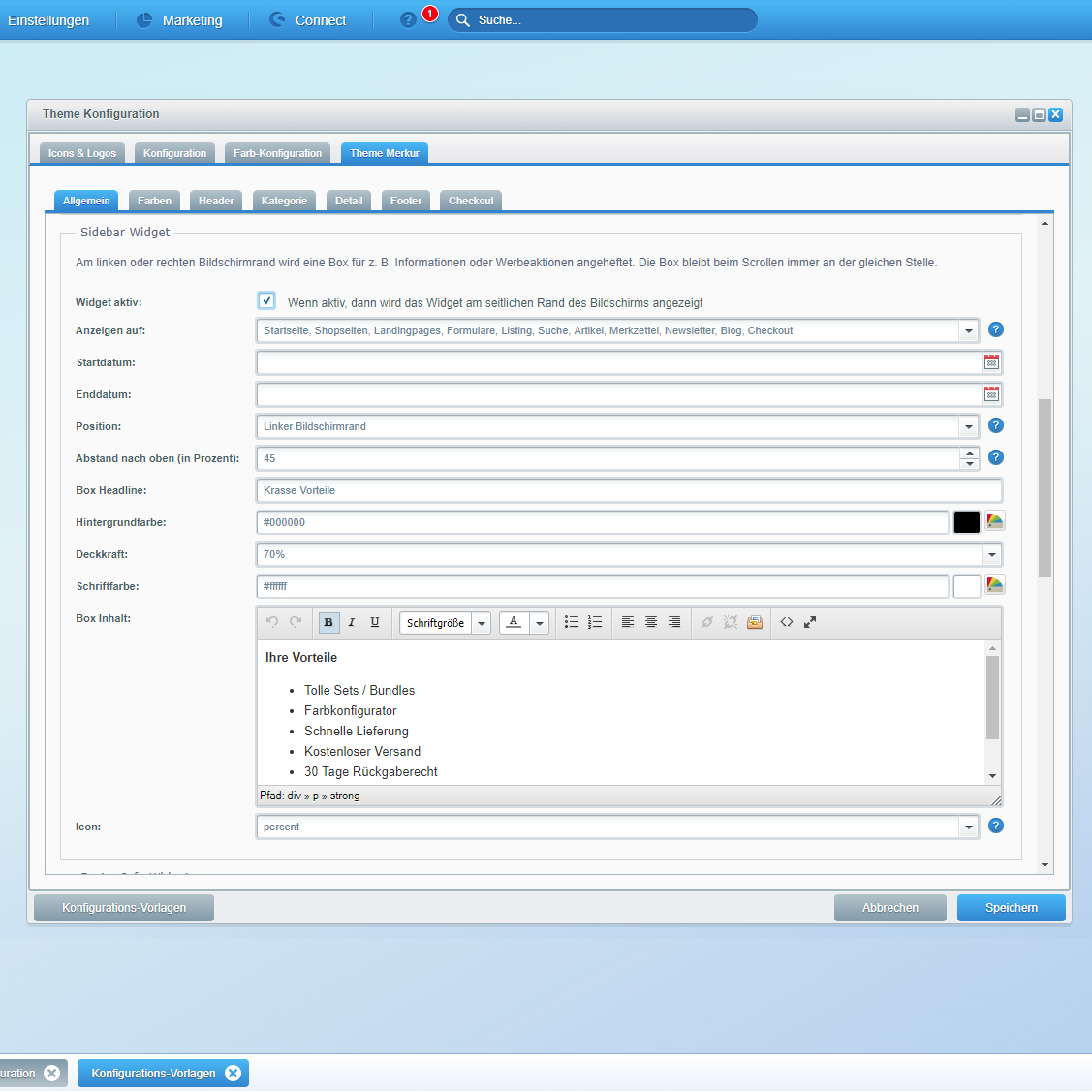Click the Speichern button
The height and width of the screenshot is (1092, 1092).
(1011, 908)
